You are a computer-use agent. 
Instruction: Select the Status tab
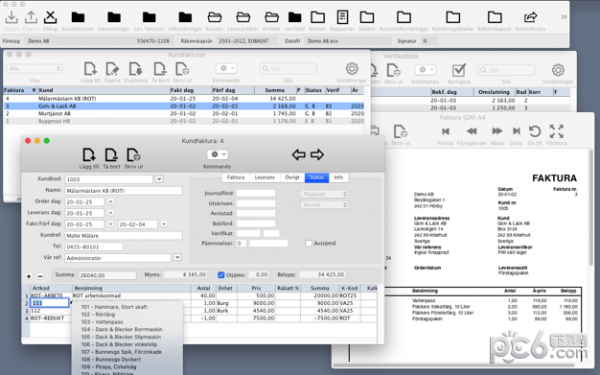317,178
